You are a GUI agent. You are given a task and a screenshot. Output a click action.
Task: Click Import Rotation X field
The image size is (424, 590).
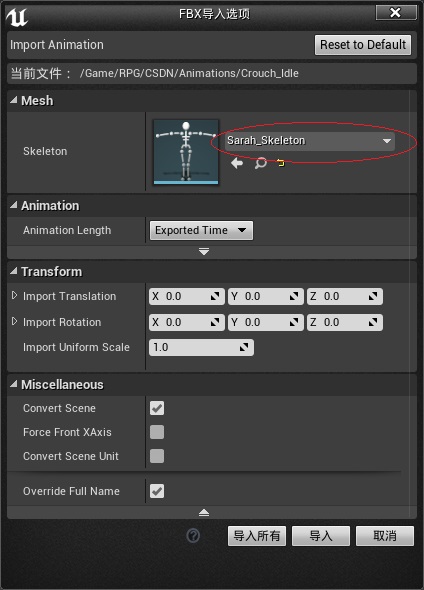[187, 322]
